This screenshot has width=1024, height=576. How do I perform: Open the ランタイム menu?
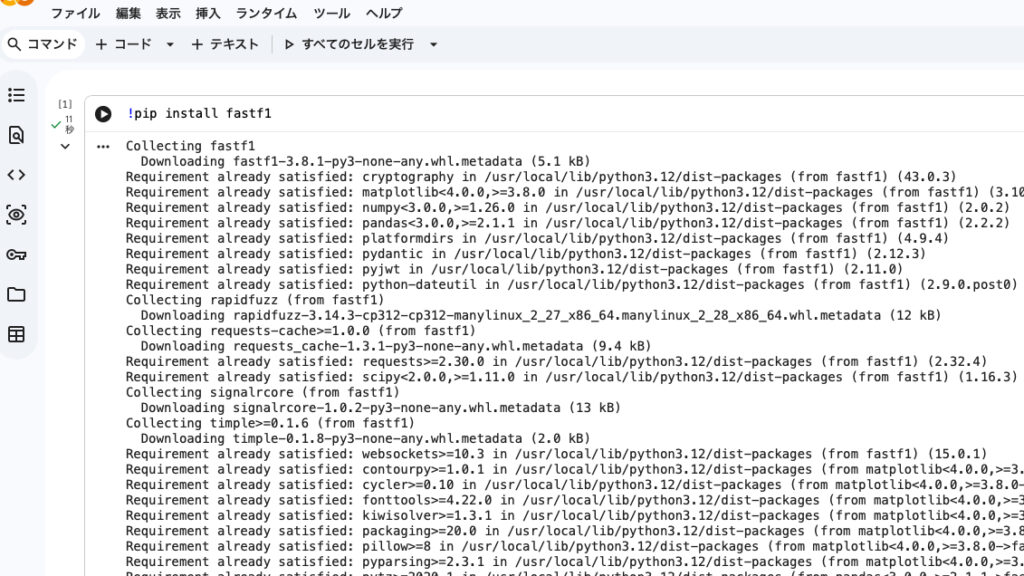pos(266,13)
